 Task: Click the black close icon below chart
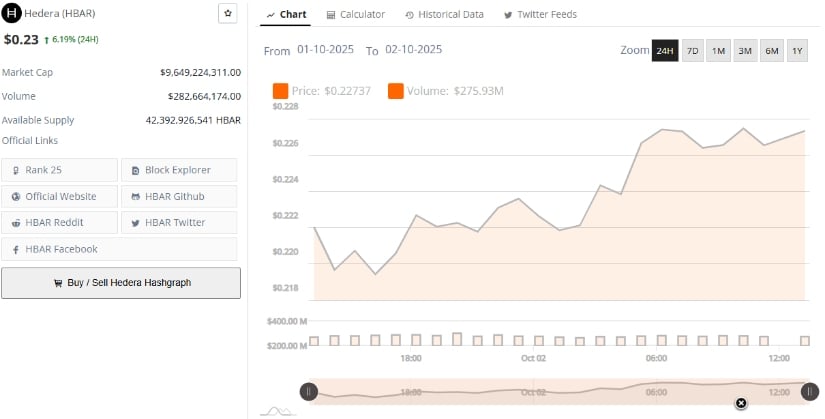pyautogui.click(x=741, y=403)
